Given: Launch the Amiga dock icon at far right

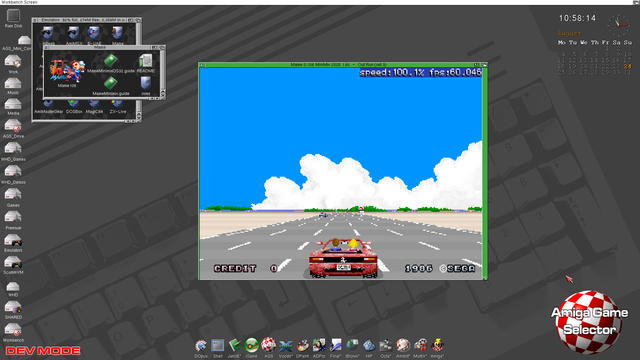Looking at the screenshot, I should click(x=437, y=346).
